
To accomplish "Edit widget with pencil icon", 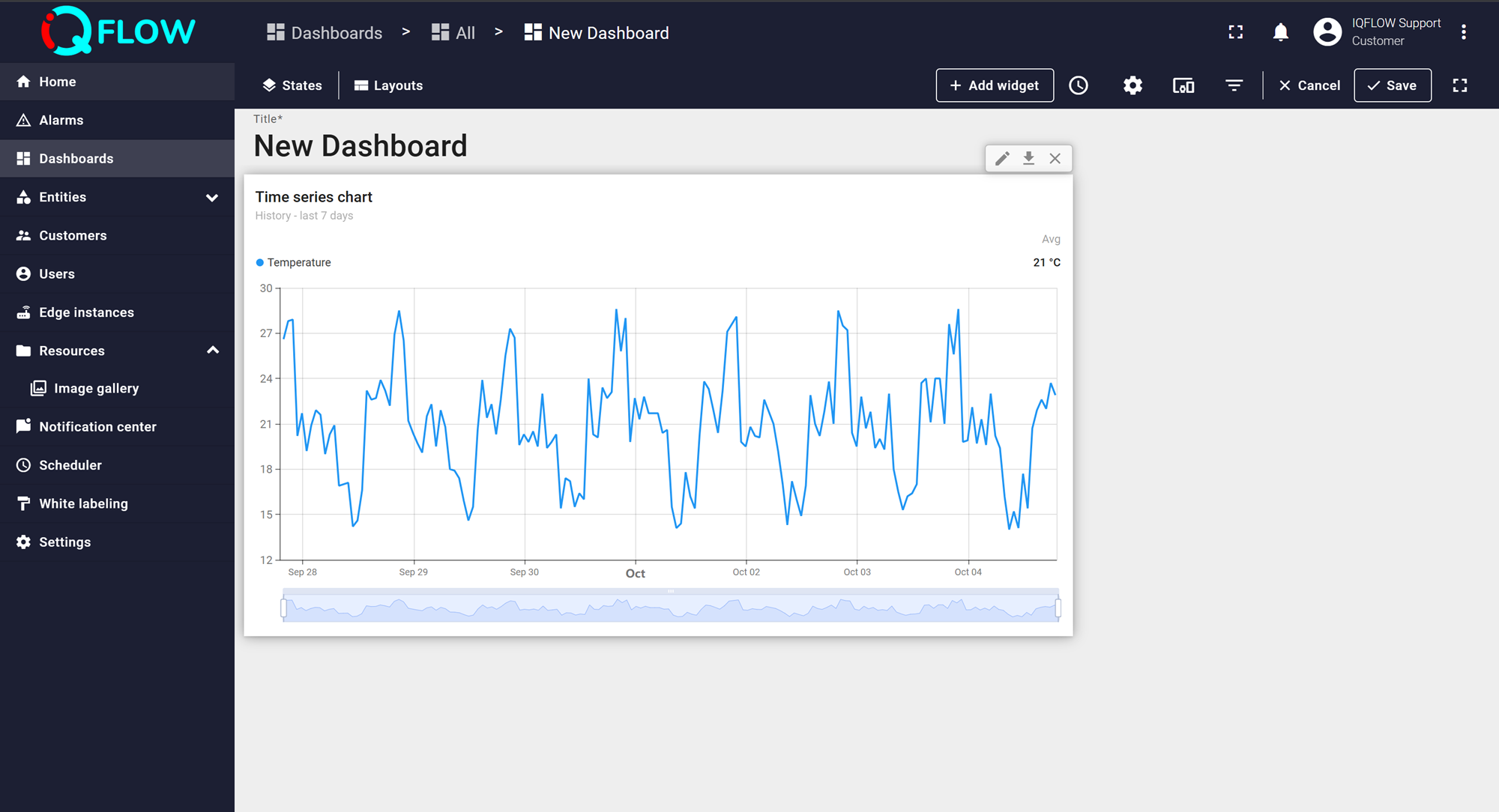I will pos(1002,158).
